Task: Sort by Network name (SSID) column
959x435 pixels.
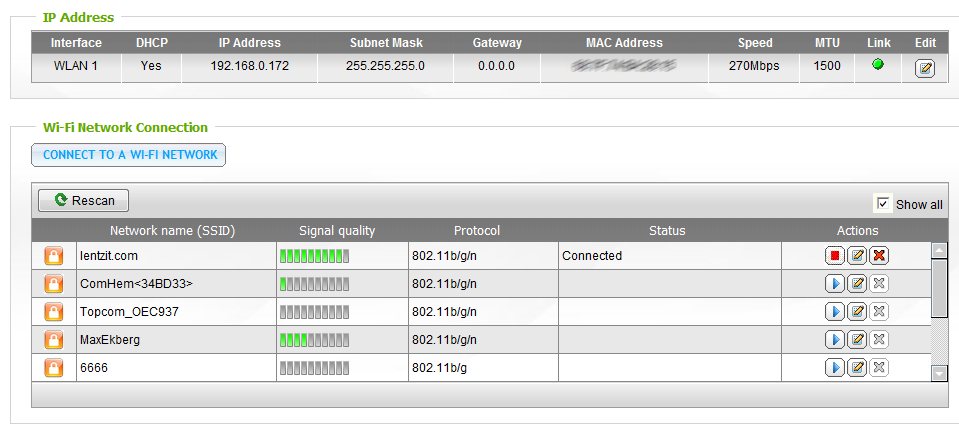Action: [x=172, y=231]
